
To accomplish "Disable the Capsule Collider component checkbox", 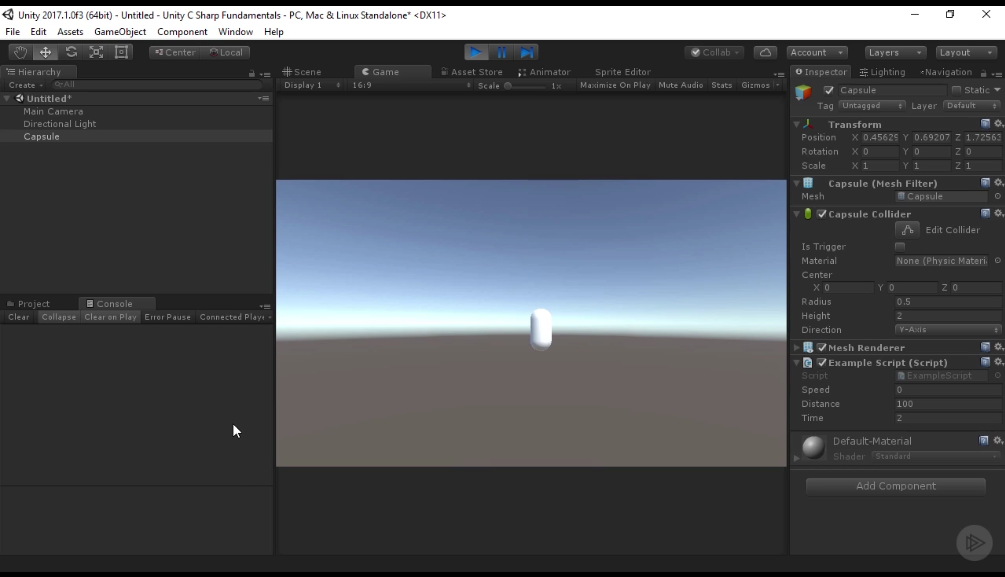I will [822, 214].
